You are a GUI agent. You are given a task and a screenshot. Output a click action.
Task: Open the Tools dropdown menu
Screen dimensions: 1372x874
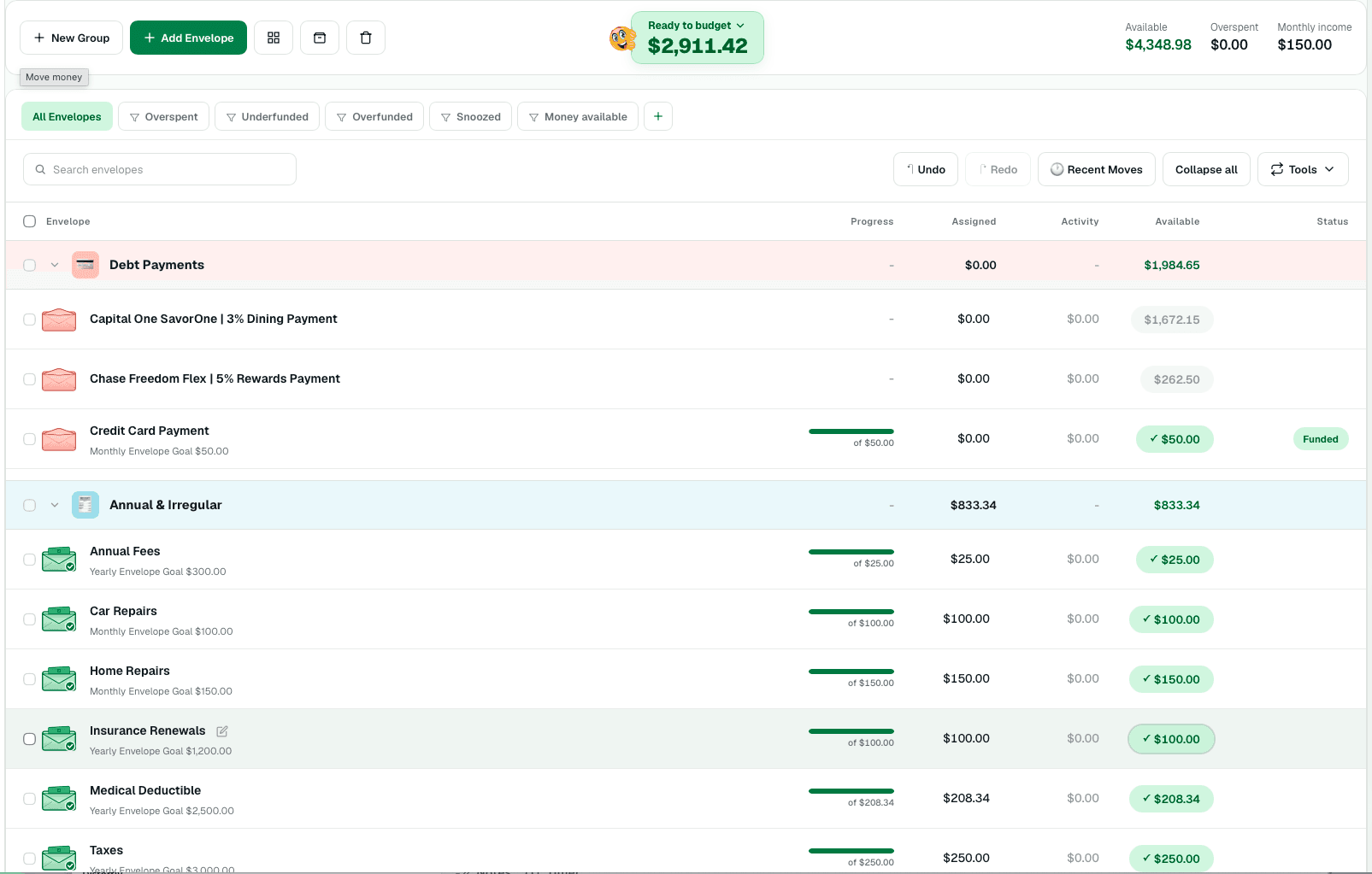pyautogui.click(x=1303, y=169)
